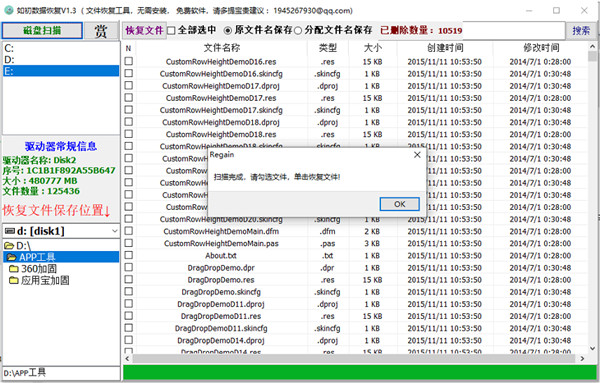Select the APP工具 folder
The height and width of the screenshot is (383, 600).
[x=61, y=257]
